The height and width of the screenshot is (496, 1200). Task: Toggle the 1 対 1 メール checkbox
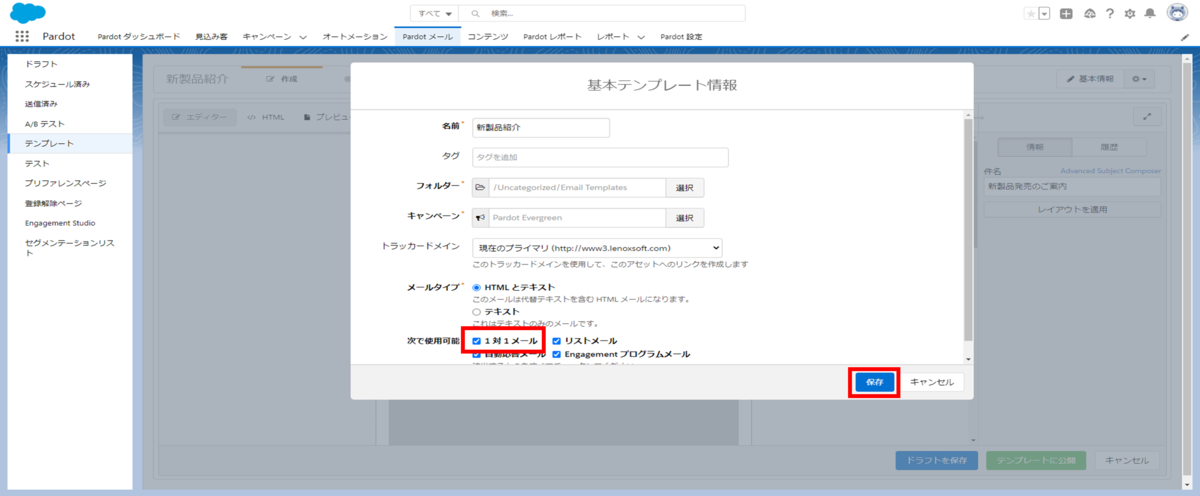(x=477, y=341)
